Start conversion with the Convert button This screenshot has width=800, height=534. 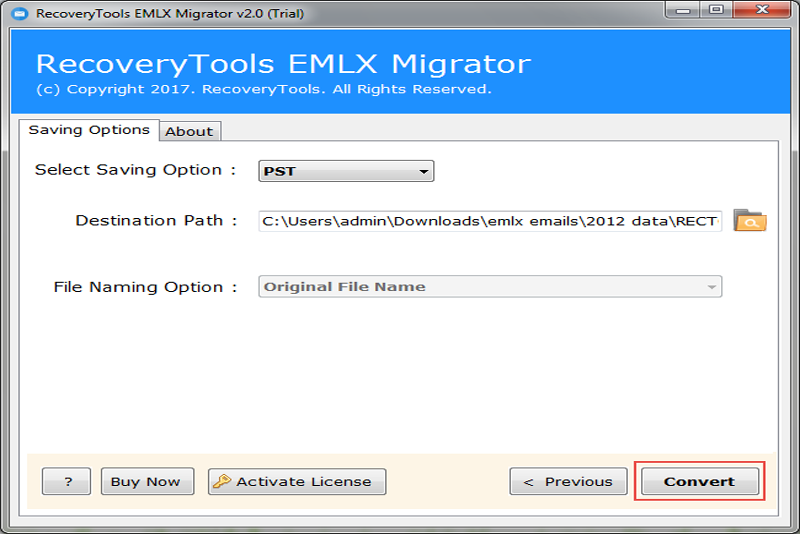click(x=699, y=481)
